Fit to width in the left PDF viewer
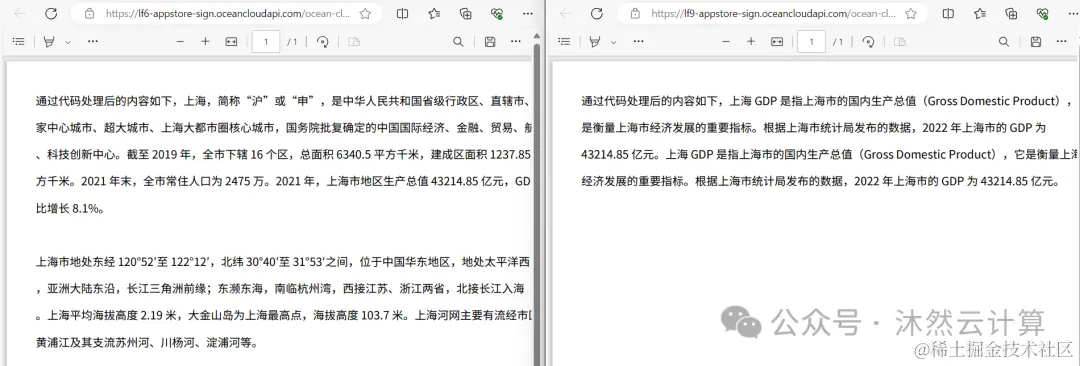The height and width of the screenshot is (366, 1080). pyautogui.click(x=231, y=42)
